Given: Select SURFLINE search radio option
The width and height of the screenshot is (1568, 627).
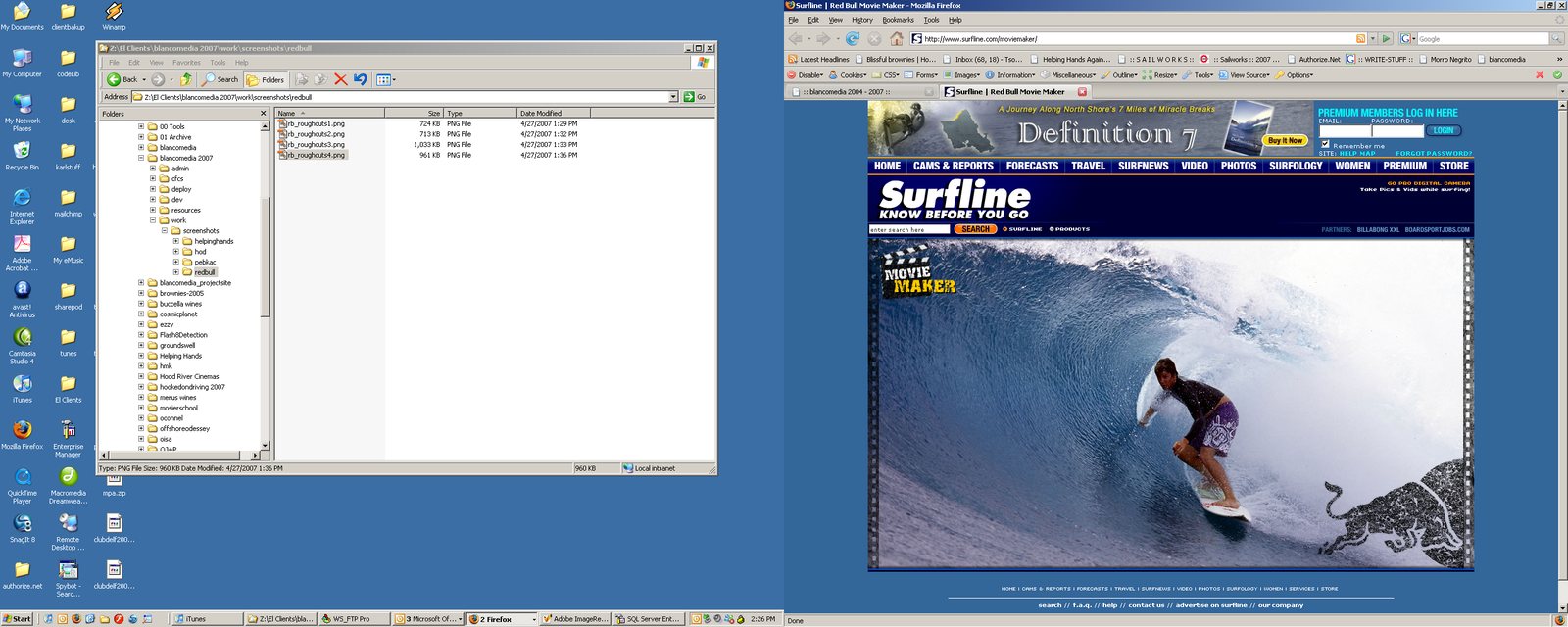Looking at the screenshot, I should [1004, 229].
